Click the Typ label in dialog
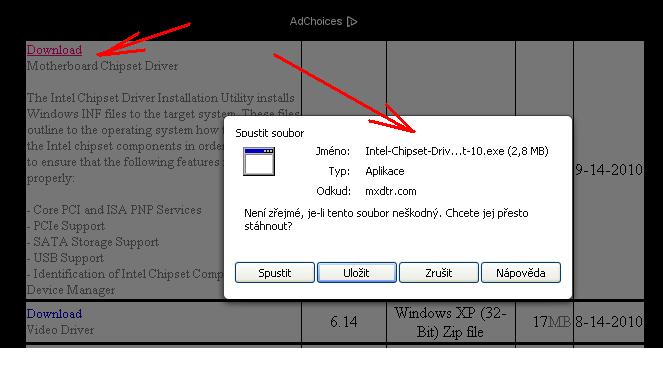Screen dimensions: 663x384 (339, 171)
